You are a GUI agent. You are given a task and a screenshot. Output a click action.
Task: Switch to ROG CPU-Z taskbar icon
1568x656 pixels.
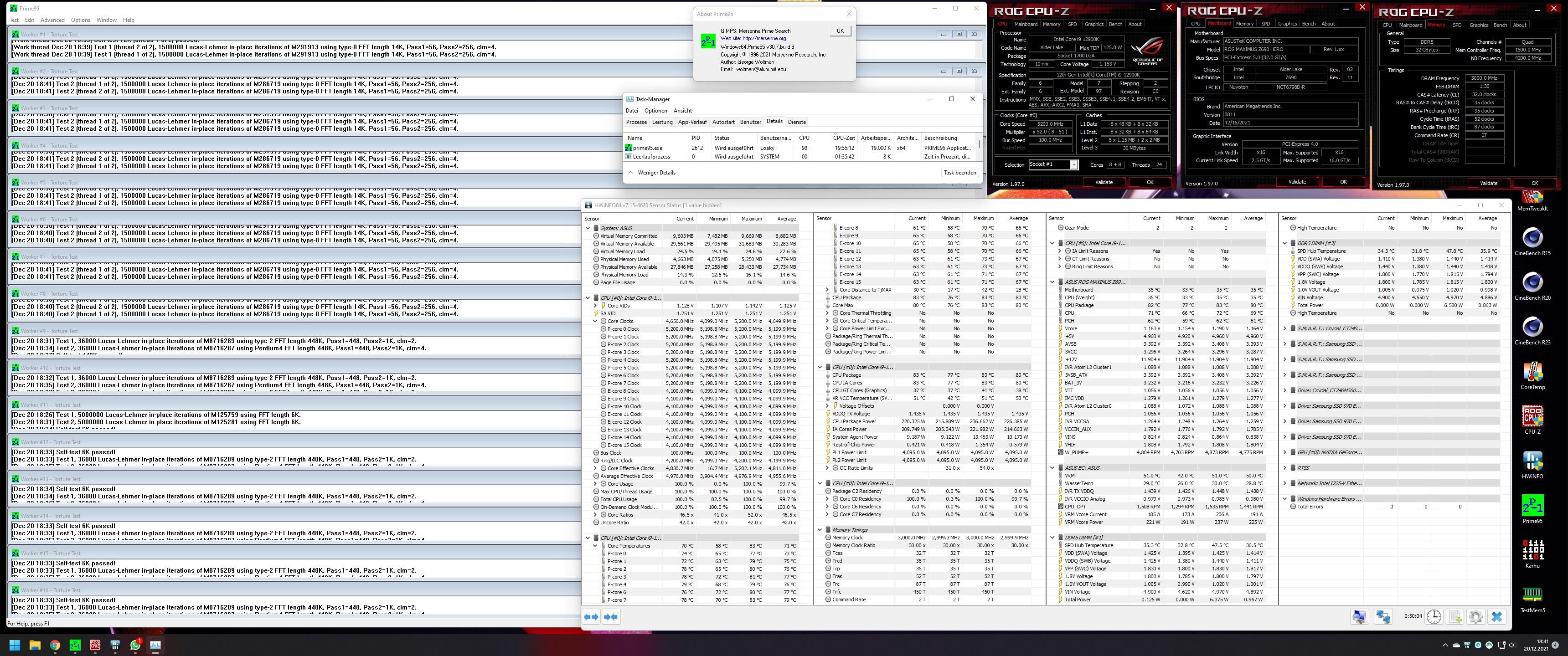point(95,645)
